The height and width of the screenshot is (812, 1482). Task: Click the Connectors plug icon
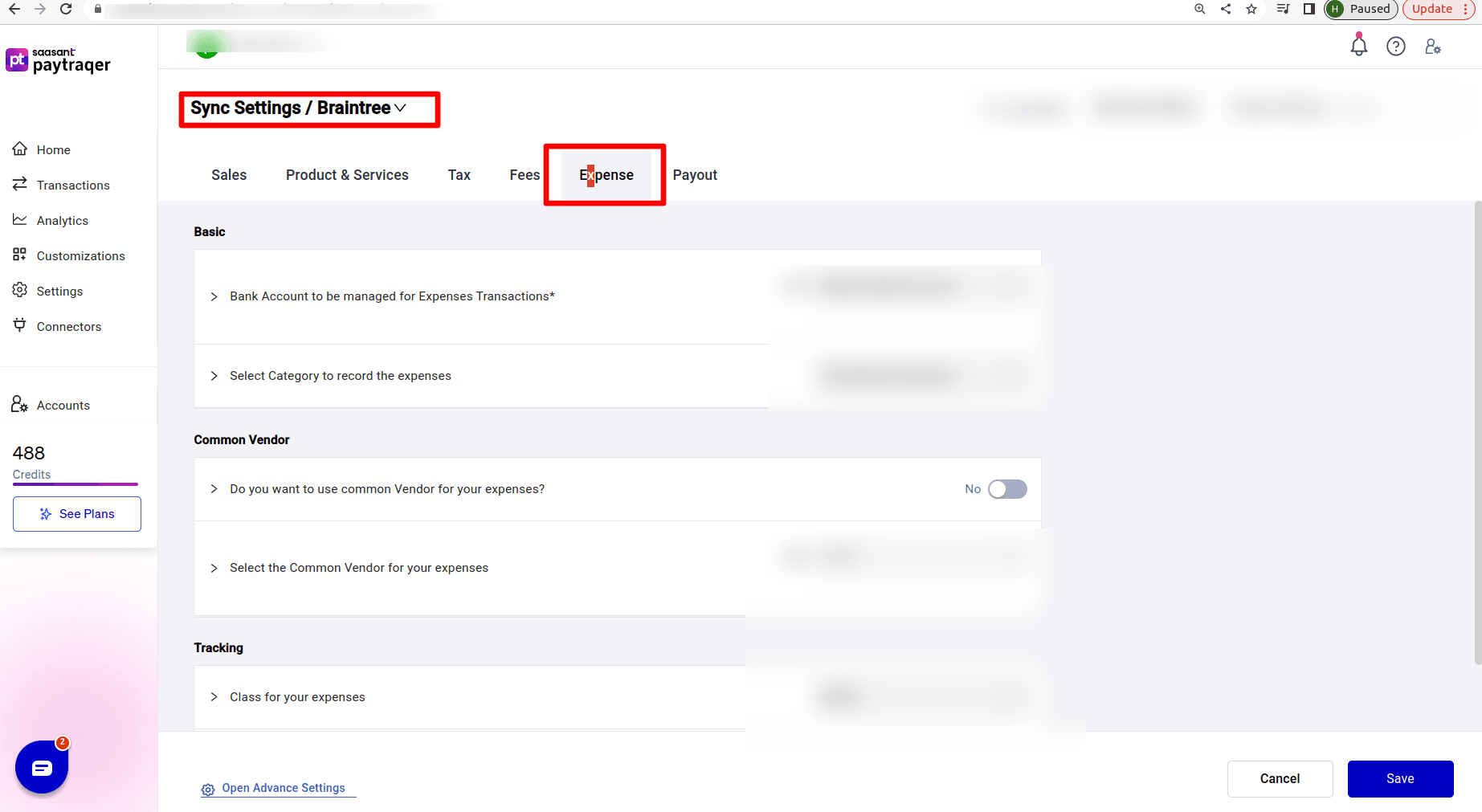tap(20, 325)
